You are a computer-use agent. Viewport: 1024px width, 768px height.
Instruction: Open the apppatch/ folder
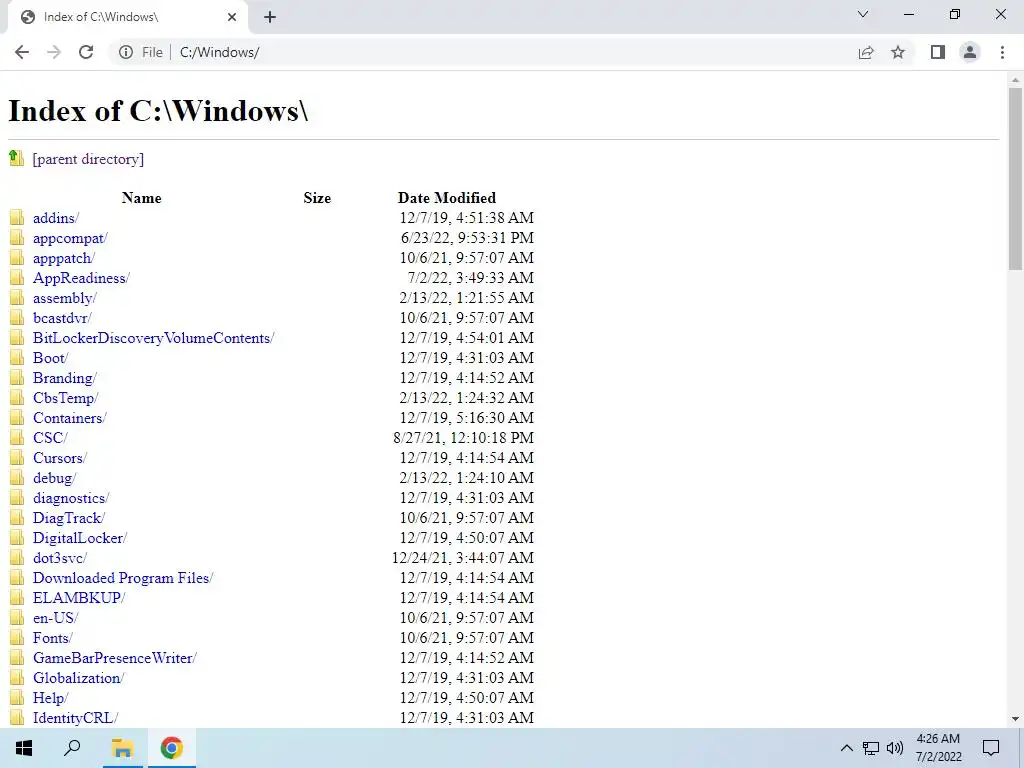64,258
